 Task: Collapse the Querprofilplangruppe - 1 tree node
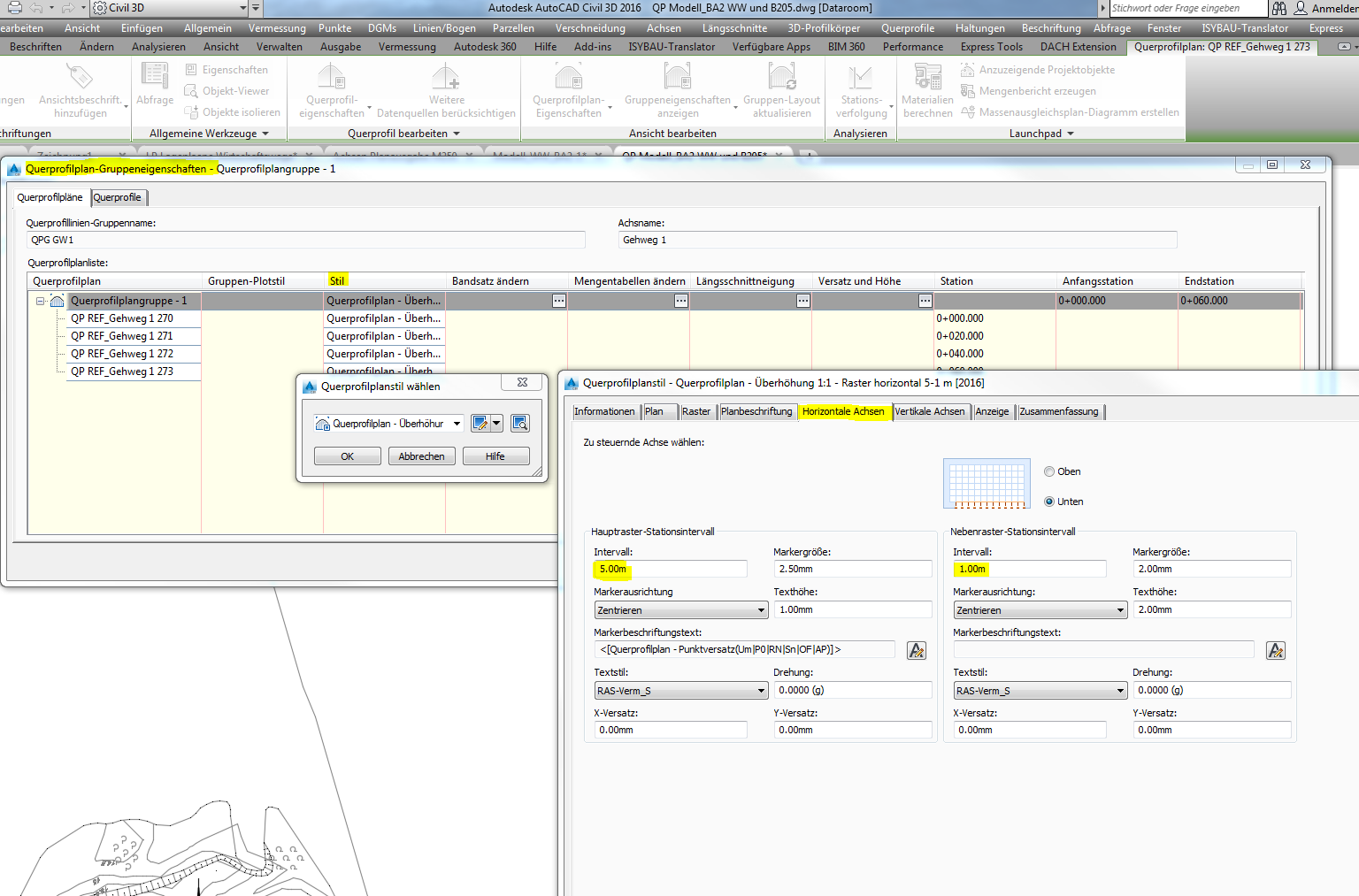pos(41,301)
